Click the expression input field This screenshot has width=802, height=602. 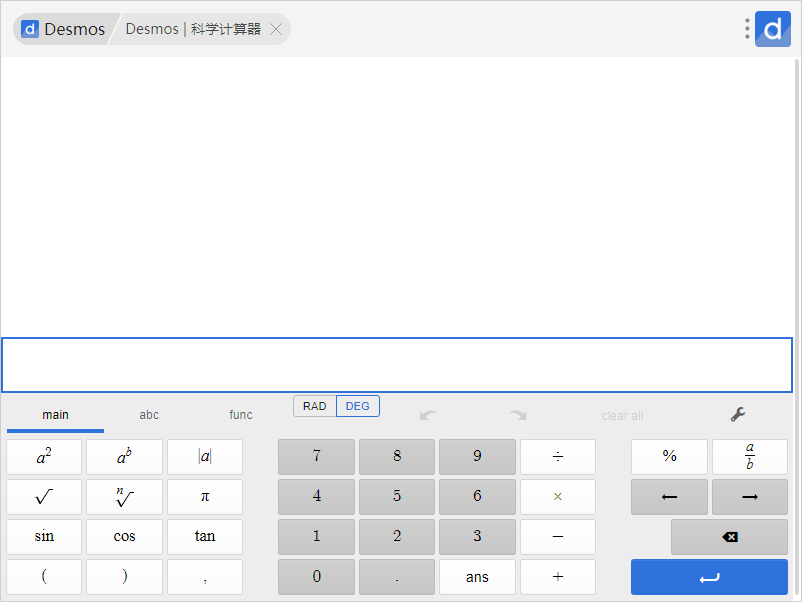pos(397,365)
